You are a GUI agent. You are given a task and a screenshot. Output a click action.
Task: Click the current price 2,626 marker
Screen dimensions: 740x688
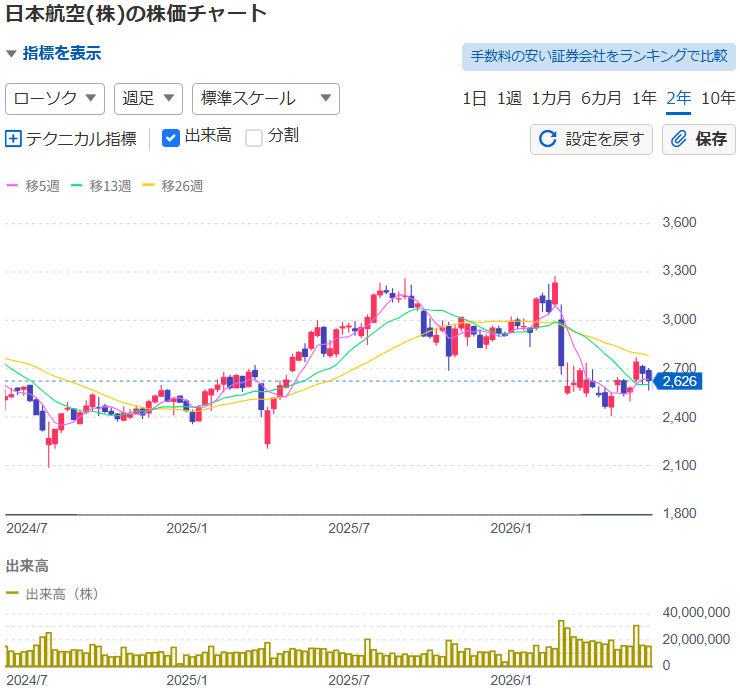678,381
